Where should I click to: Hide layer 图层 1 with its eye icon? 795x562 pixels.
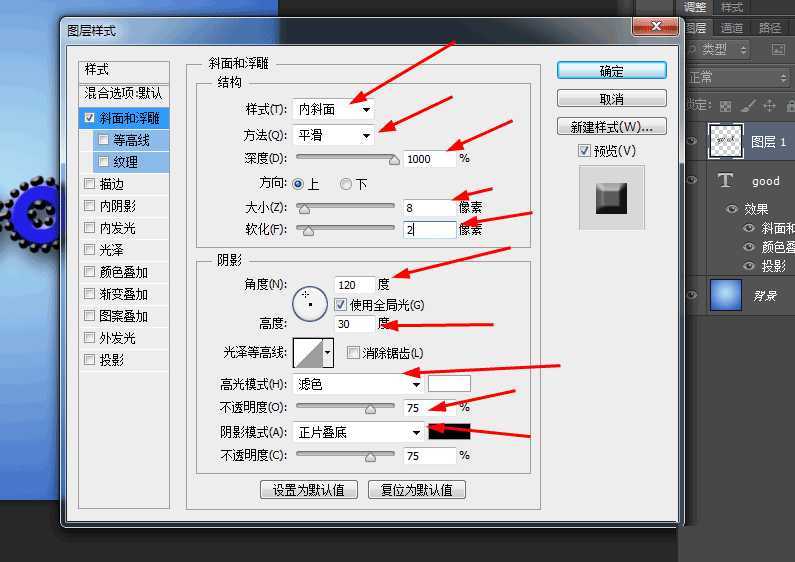point(692,142)
